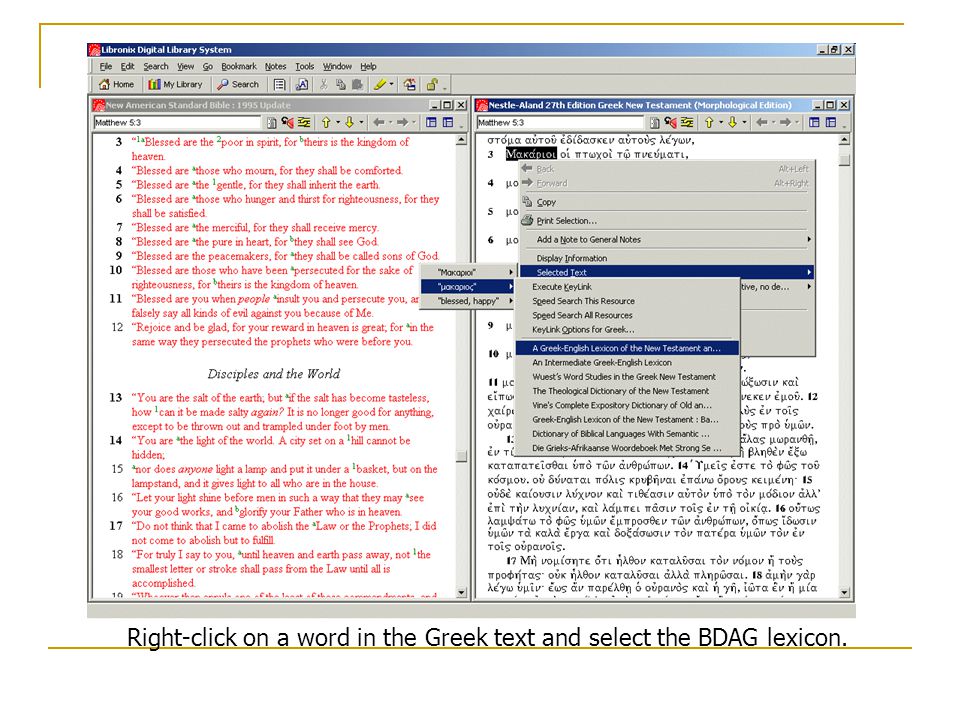
Task: Click the padlock icon in main toolbar
Action: [x=433, y=84]
